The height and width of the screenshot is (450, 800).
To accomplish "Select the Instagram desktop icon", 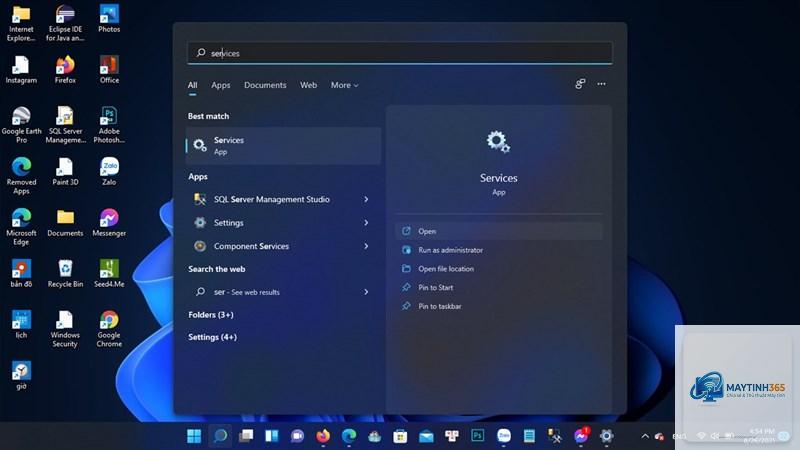I will [x=21, y=70].
